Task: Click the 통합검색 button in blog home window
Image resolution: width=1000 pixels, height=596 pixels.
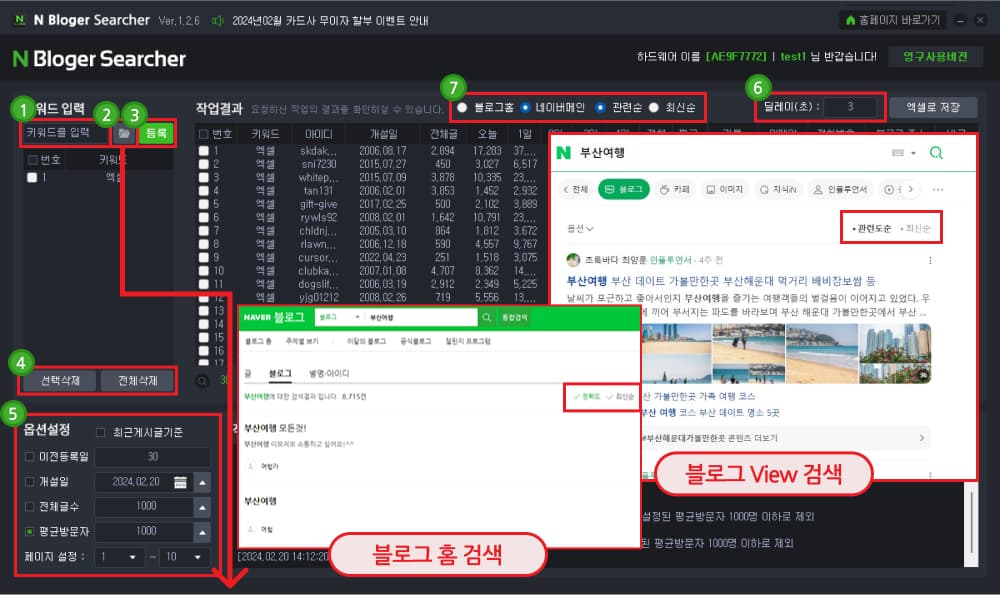Action: click(514, 317)
